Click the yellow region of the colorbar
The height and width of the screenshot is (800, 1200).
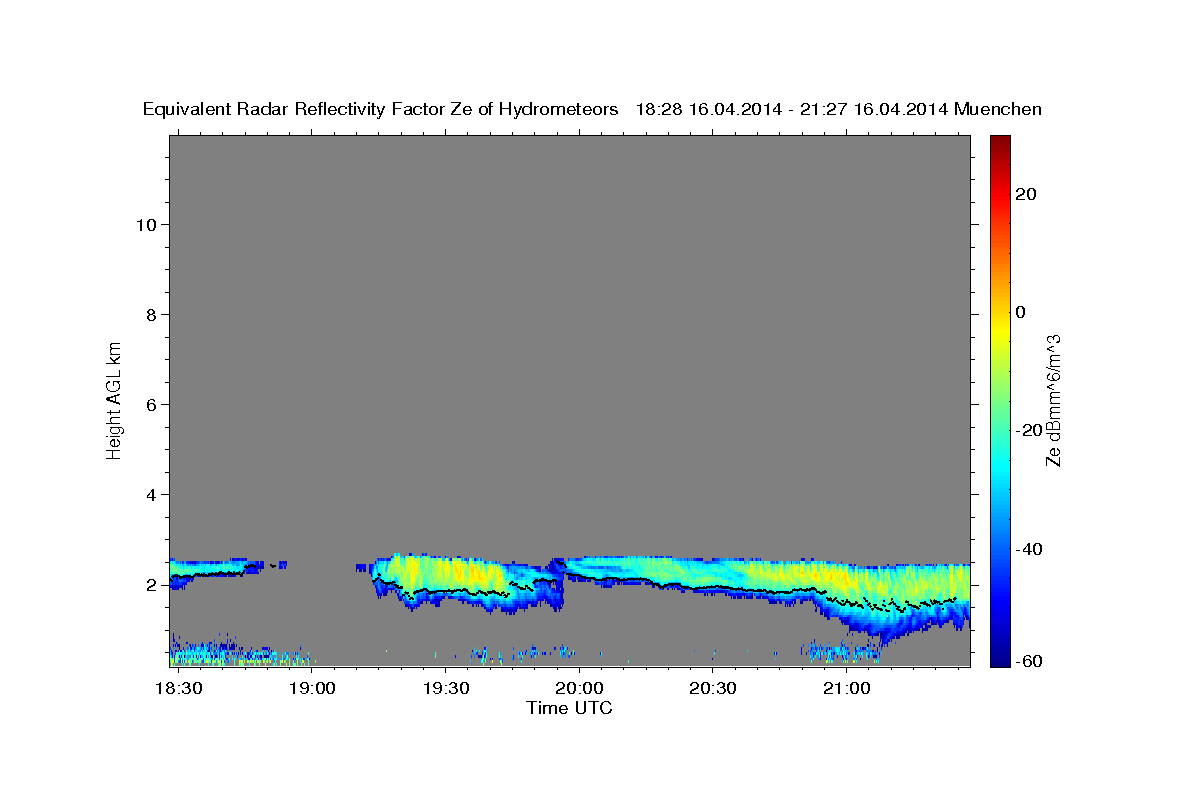pos(999,330)
